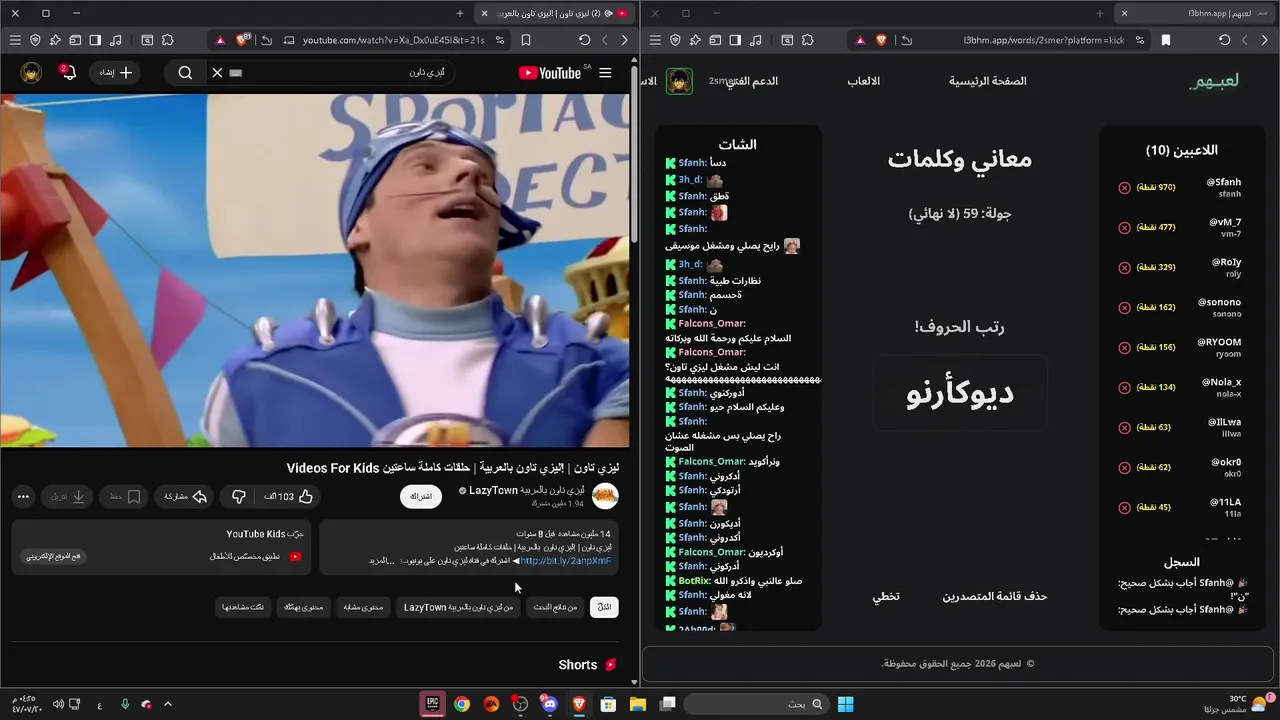
Task: Click the LazyTown video player
Action: coord(315,271)
